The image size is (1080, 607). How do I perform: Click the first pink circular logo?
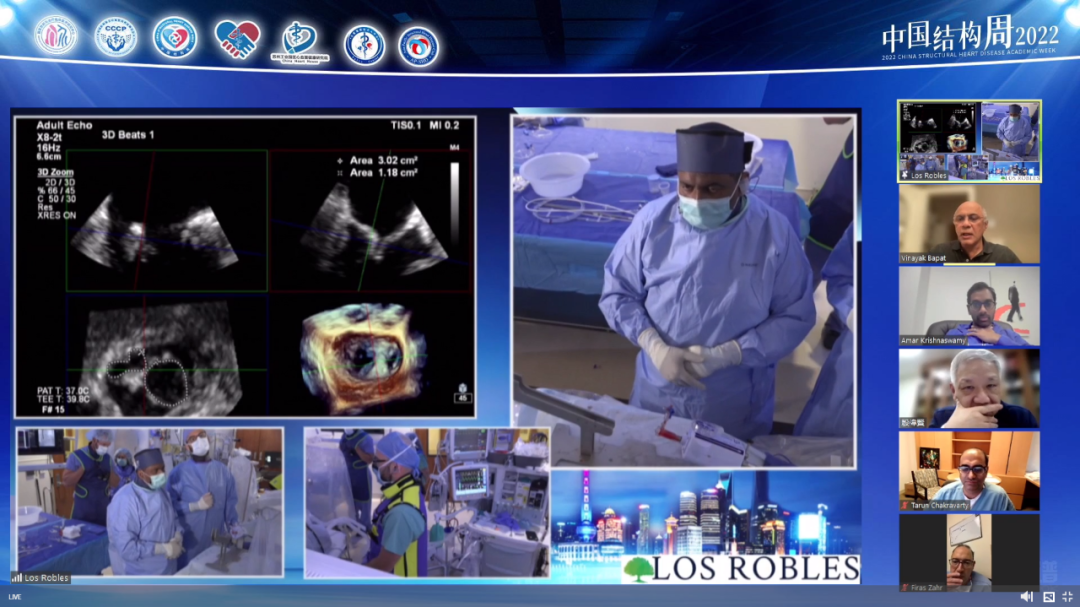[55, 37]
